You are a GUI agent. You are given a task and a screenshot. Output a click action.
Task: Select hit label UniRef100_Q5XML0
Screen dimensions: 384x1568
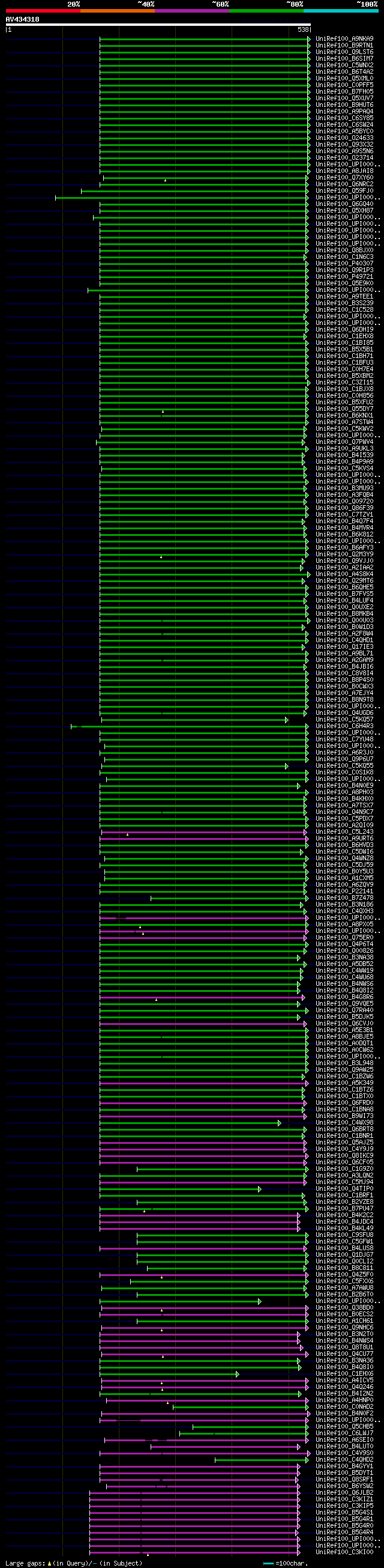(x=344, y=79)
